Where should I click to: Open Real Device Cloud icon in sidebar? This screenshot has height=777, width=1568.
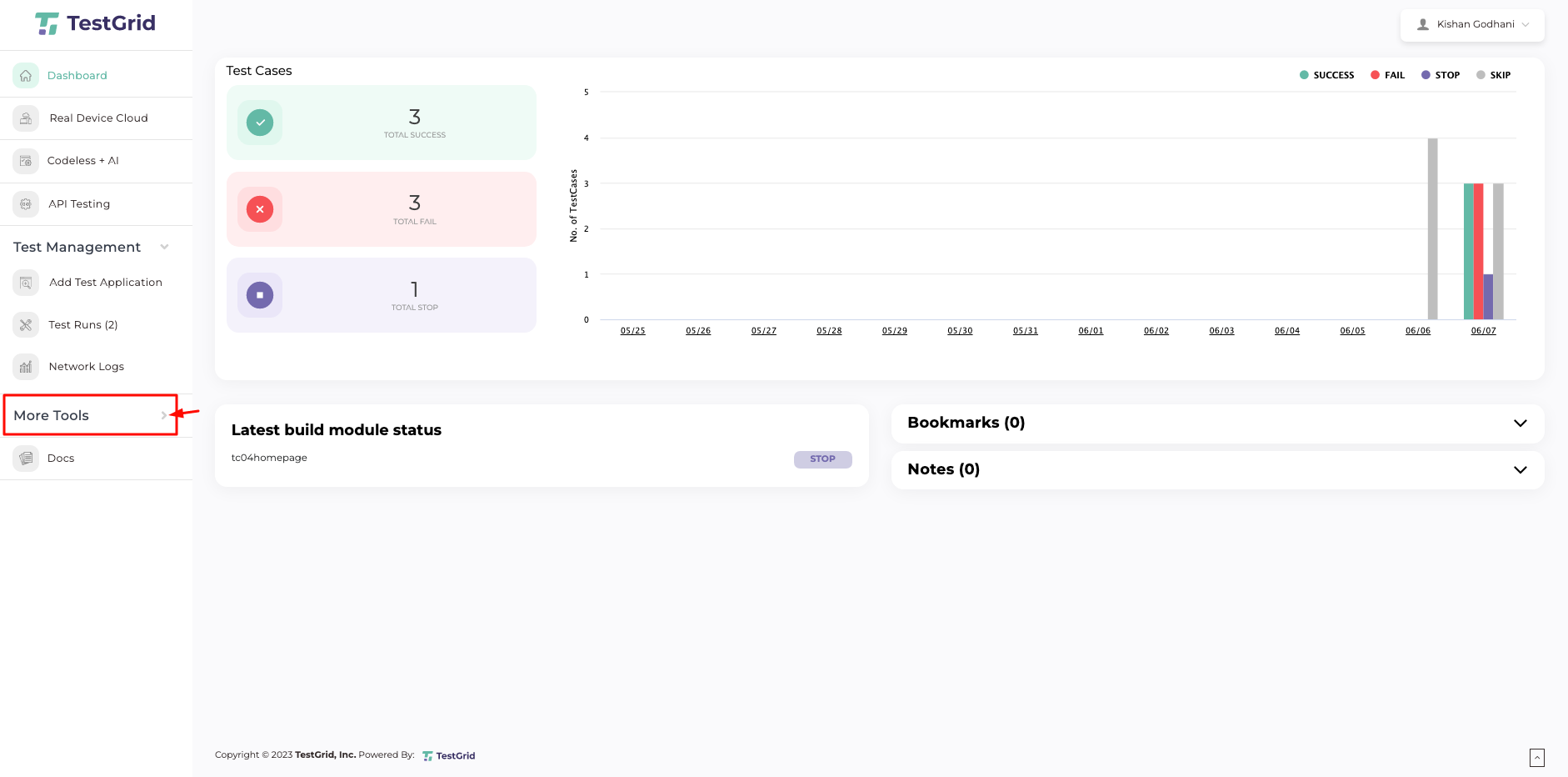click(26, 118)
